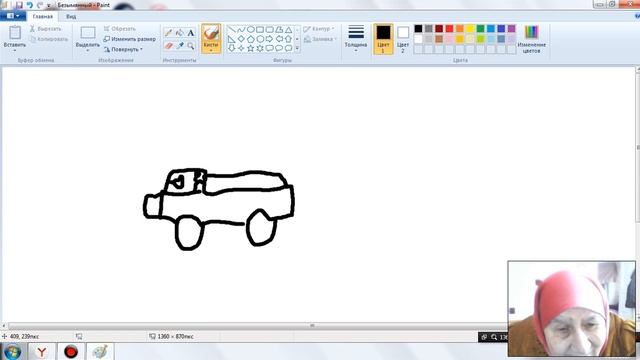
Task: Click the Кисти brush icon
Action: [x=211, y=33]
